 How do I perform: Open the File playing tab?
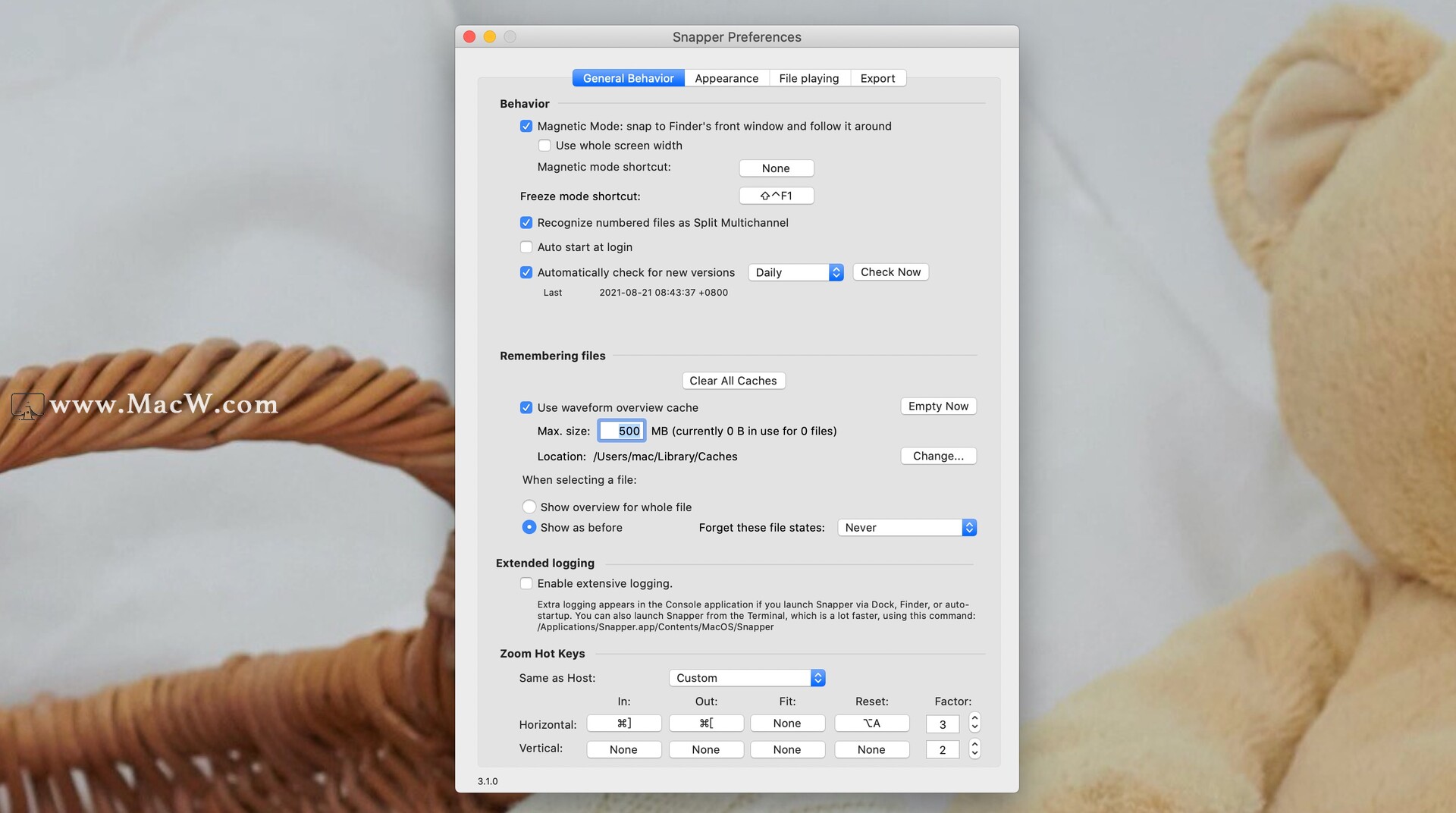(809, 78)
